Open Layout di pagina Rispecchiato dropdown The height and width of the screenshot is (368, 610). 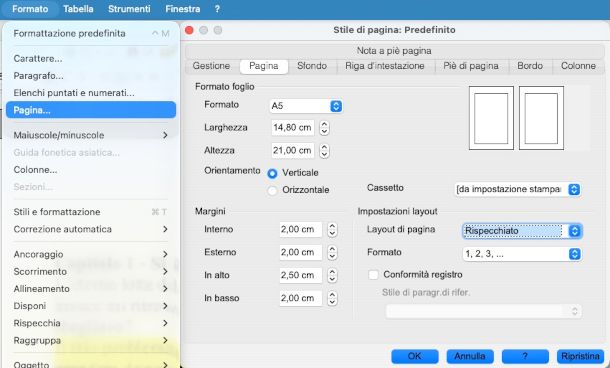point(522,231)
